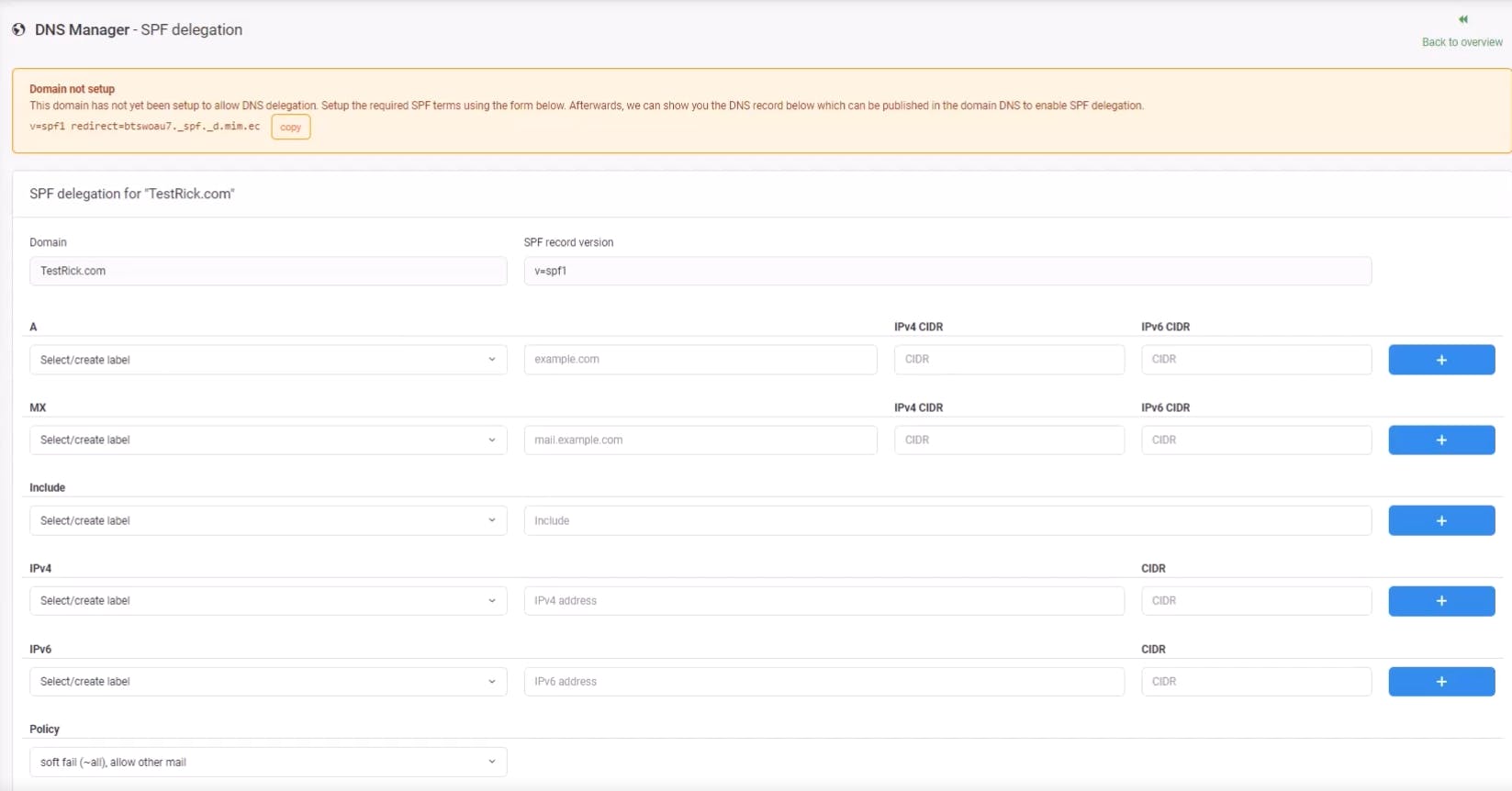Screen dimensions: 1512x791
Task: Focus the SPF record version field
Action: (947, 271)
